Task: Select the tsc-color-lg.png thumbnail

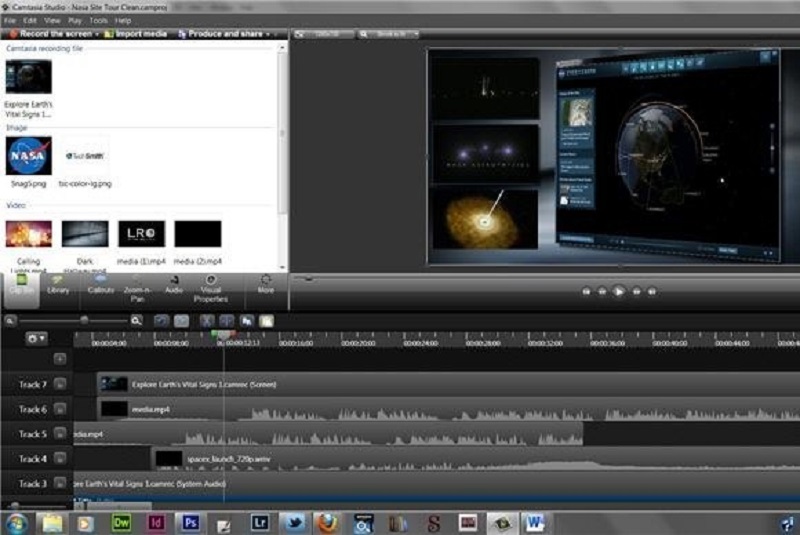Action: point(85,156)
